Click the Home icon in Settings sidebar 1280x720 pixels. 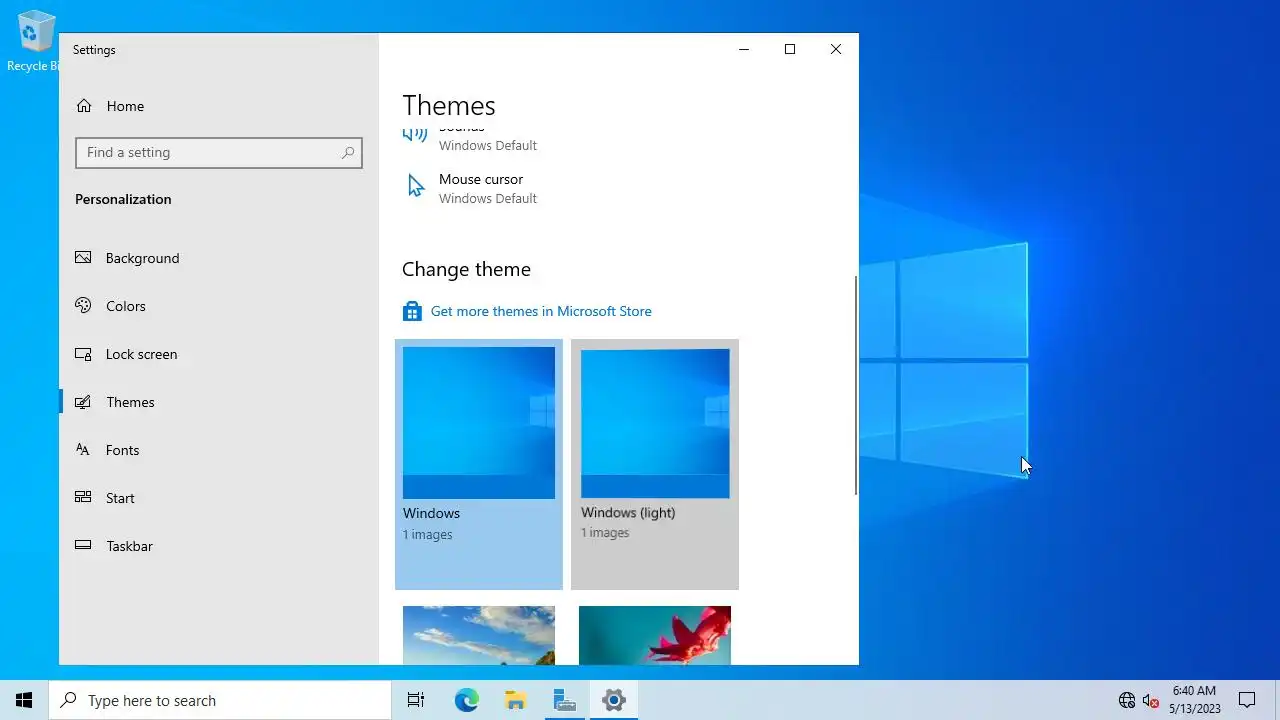[84, 106]
